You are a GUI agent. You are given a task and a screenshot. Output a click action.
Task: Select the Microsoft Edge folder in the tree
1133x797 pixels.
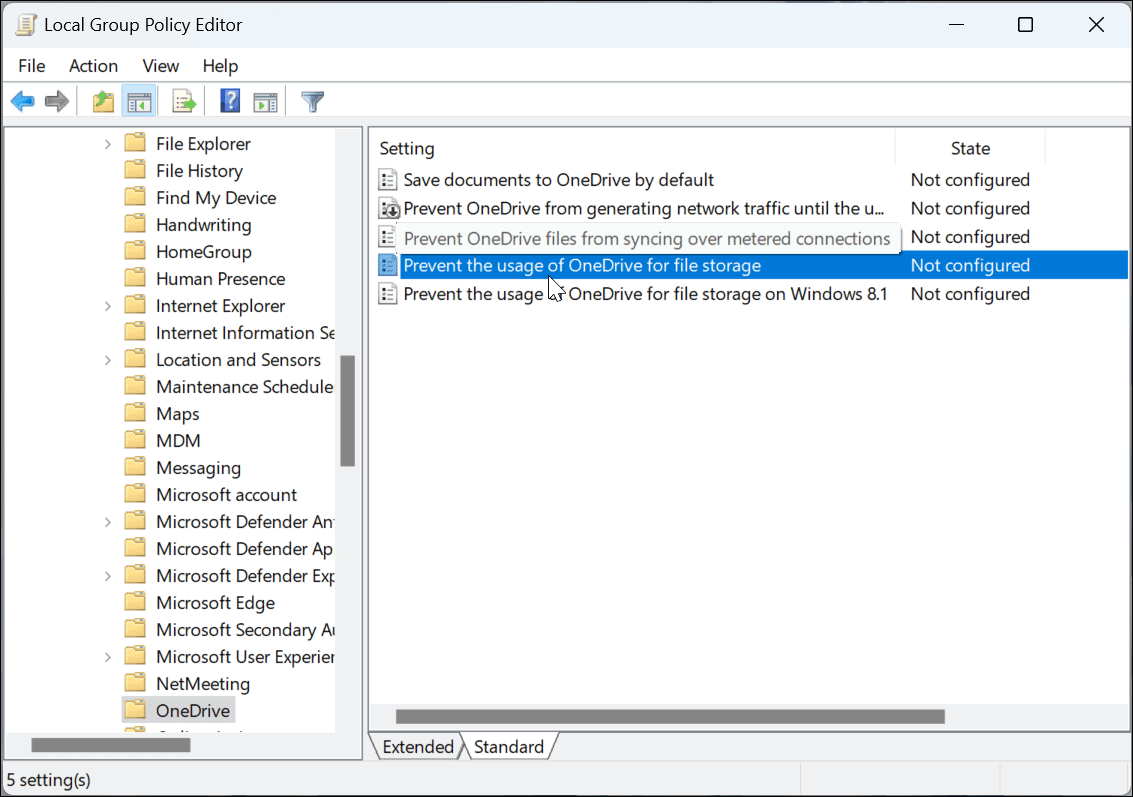point(215,603)
